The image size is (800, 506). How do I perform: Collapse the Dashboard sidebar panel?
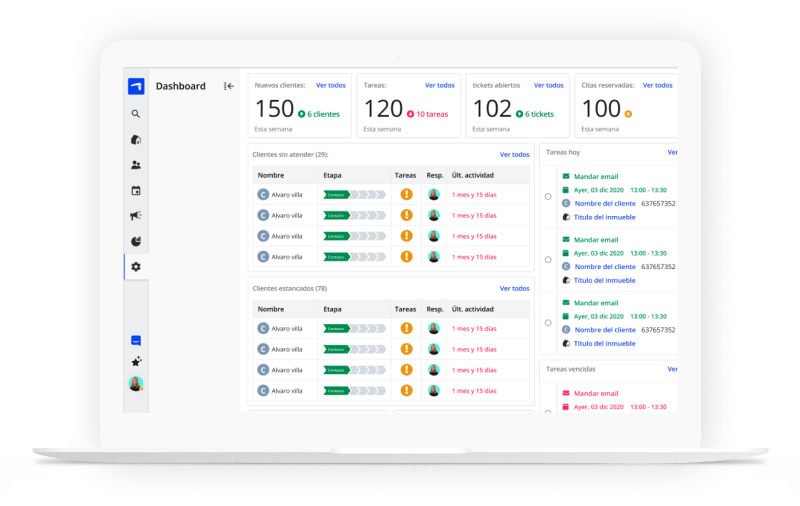pos(229,86)
